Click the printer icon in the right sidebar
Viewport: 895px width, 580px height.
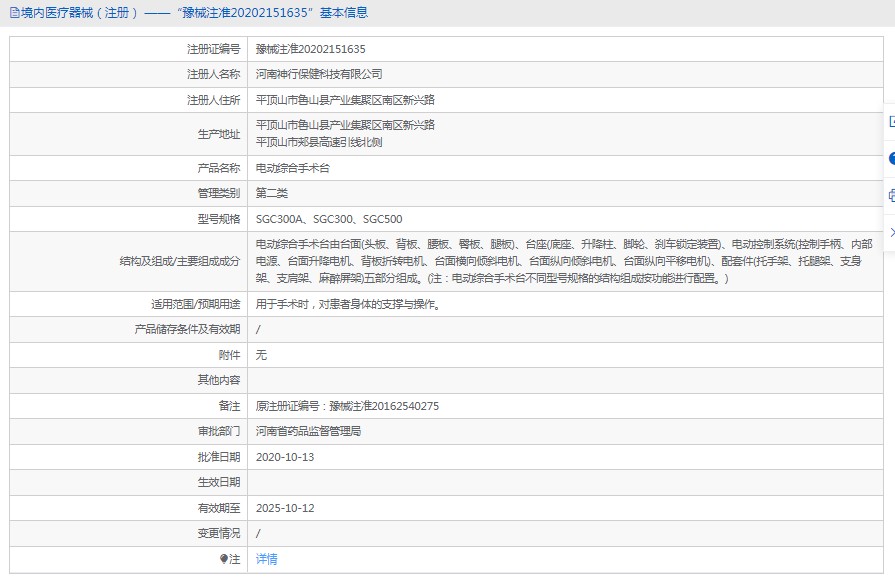pyautogui.click(x=890, y=195)
